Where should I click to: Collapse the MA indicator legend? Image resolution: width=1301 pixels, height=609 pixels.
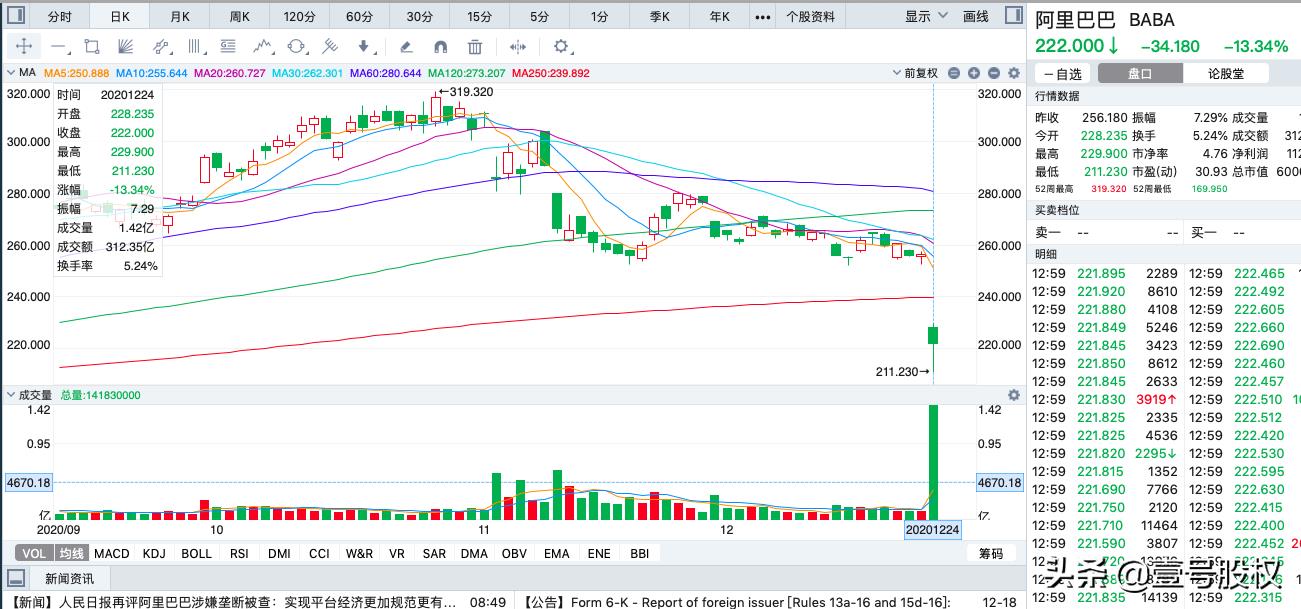click(x=13, y=73)
